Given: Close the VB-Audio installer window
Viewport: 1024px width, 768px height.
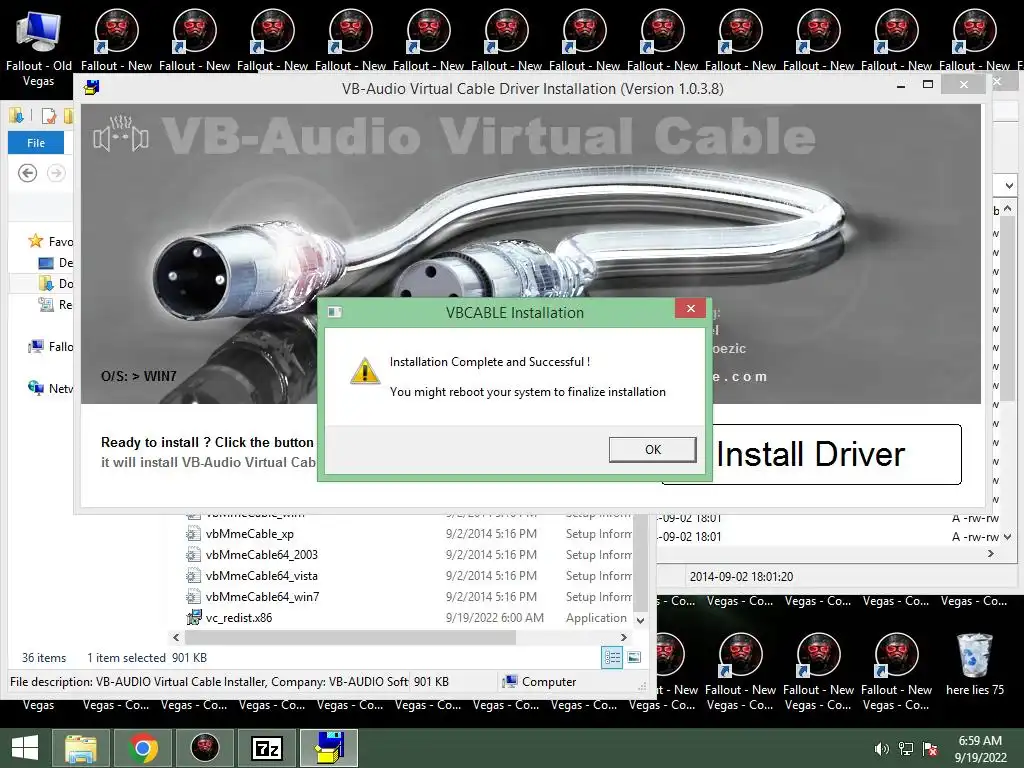Looking at the screenshot, I should pyautogui.click(x=963, y=85).
